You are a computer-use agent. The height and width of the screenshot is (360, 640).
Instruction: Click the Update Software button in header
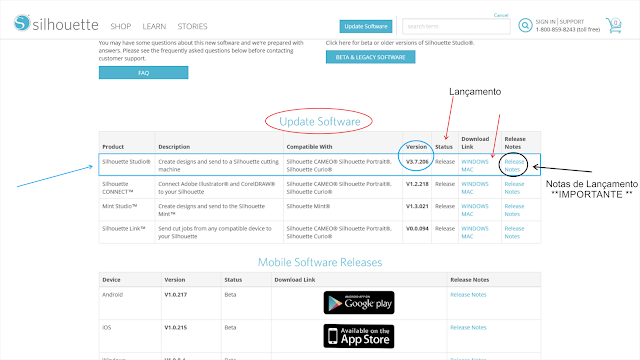366,27
